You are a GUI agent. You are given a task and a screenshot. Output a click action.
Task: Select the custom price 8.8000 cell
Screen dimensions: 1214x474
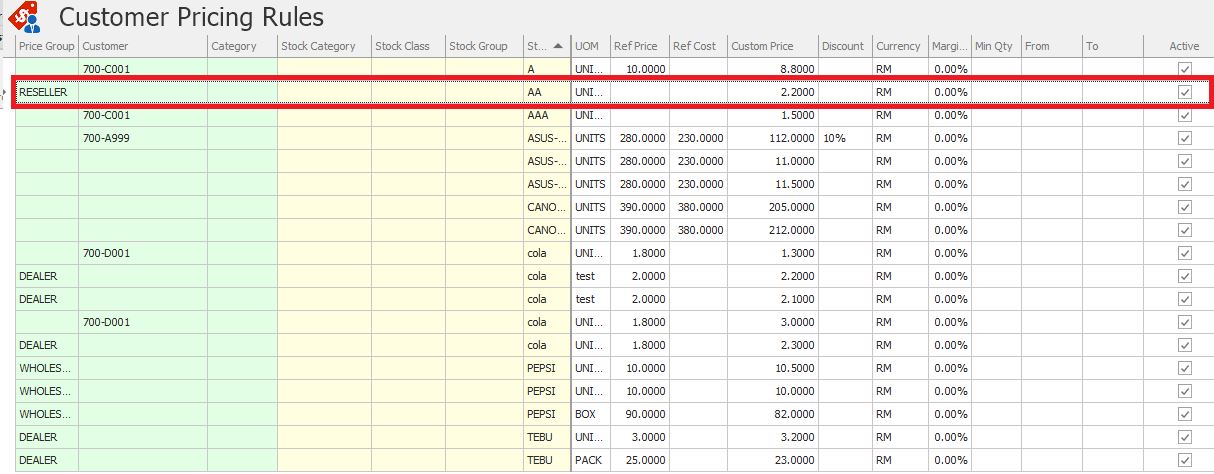click(x=773, y=69)
